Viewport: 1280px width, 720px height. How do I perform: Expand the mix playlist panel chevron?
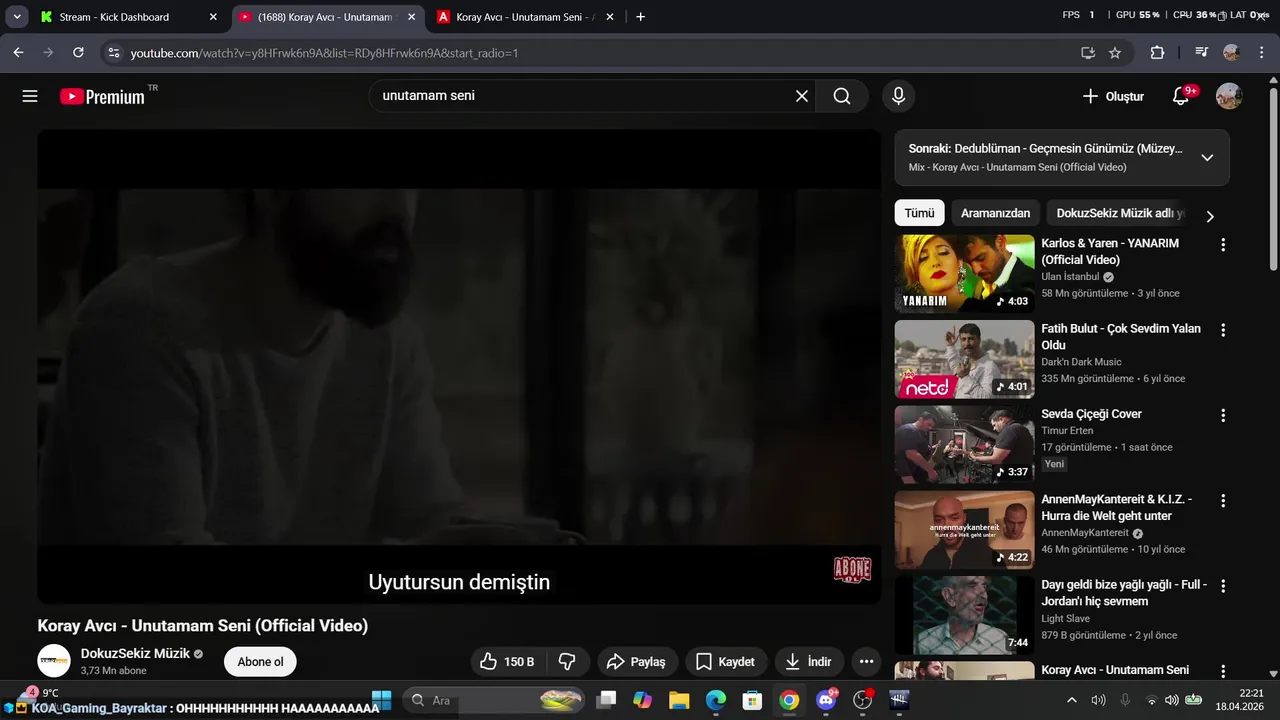[1207, 157]
